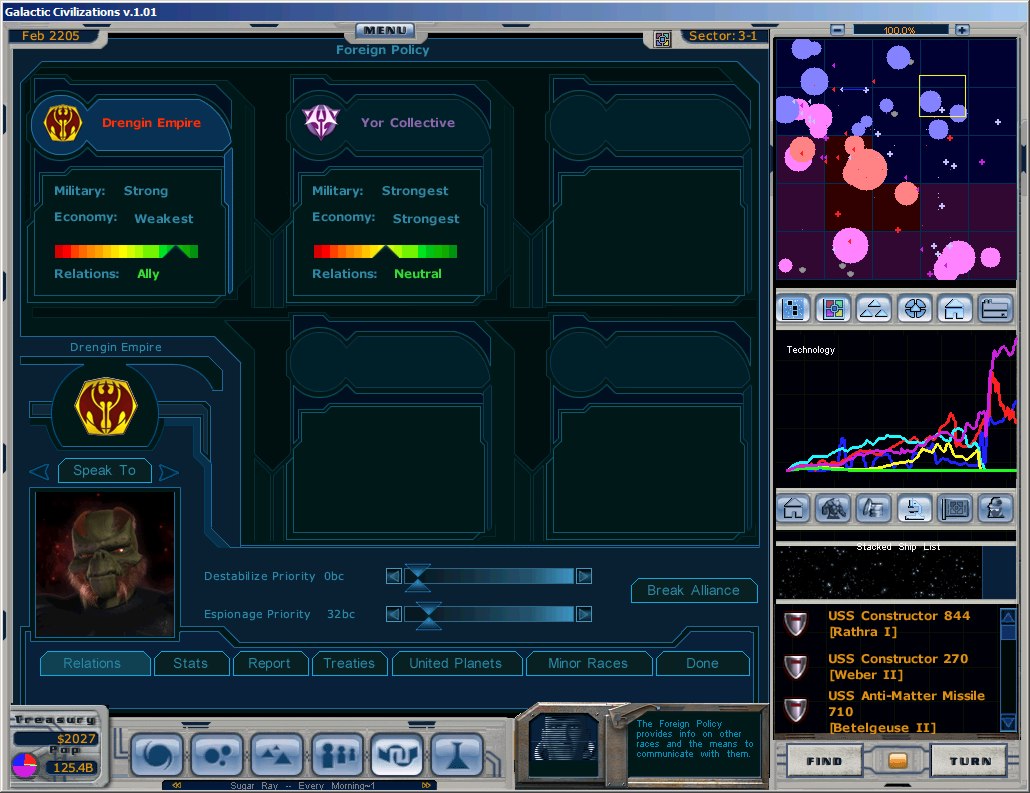Click the Drengin Empire emblem in relations card
Viewport: 1030px width, 793px height.
(x=62, y=123)
